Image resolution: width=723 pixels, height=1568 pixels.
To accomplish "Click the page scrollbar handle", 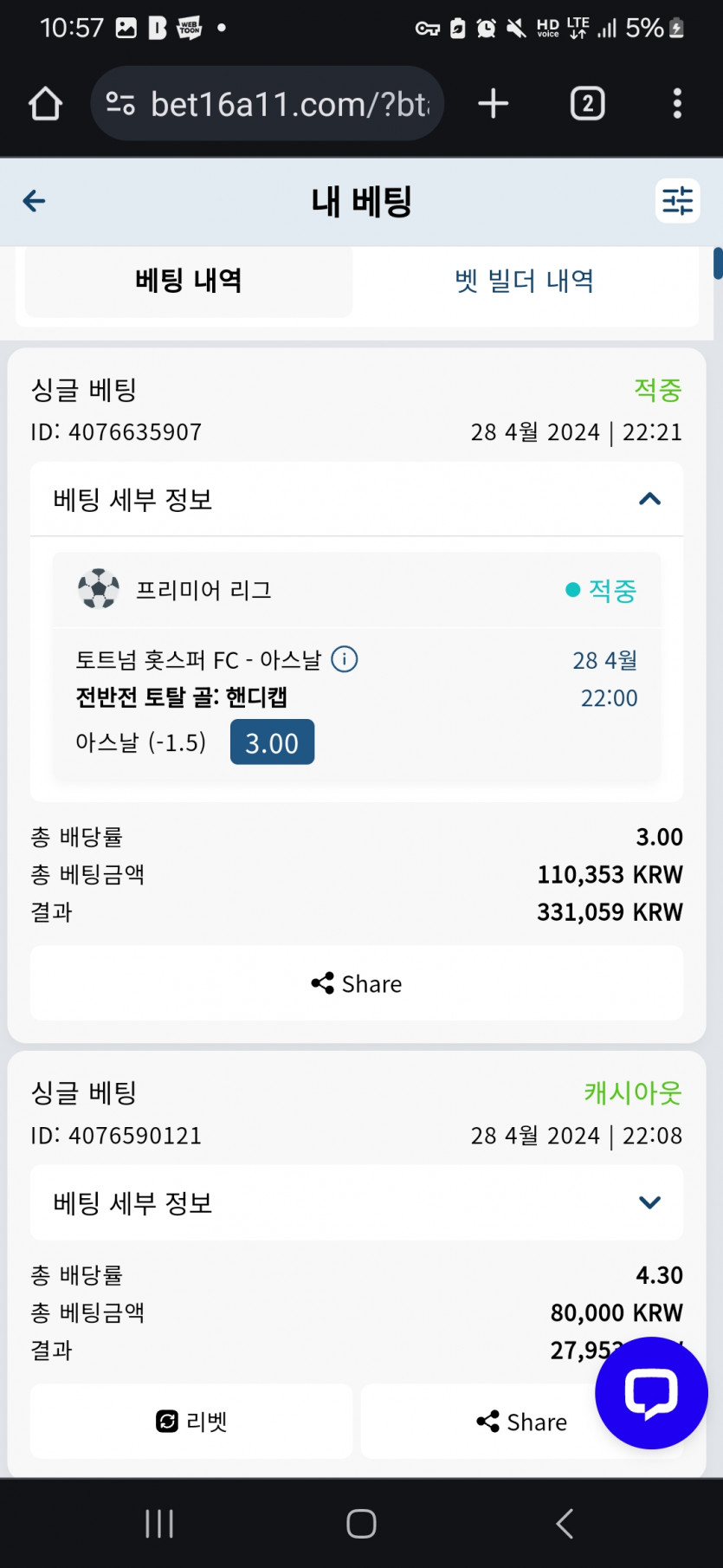I will coord(718,263).
